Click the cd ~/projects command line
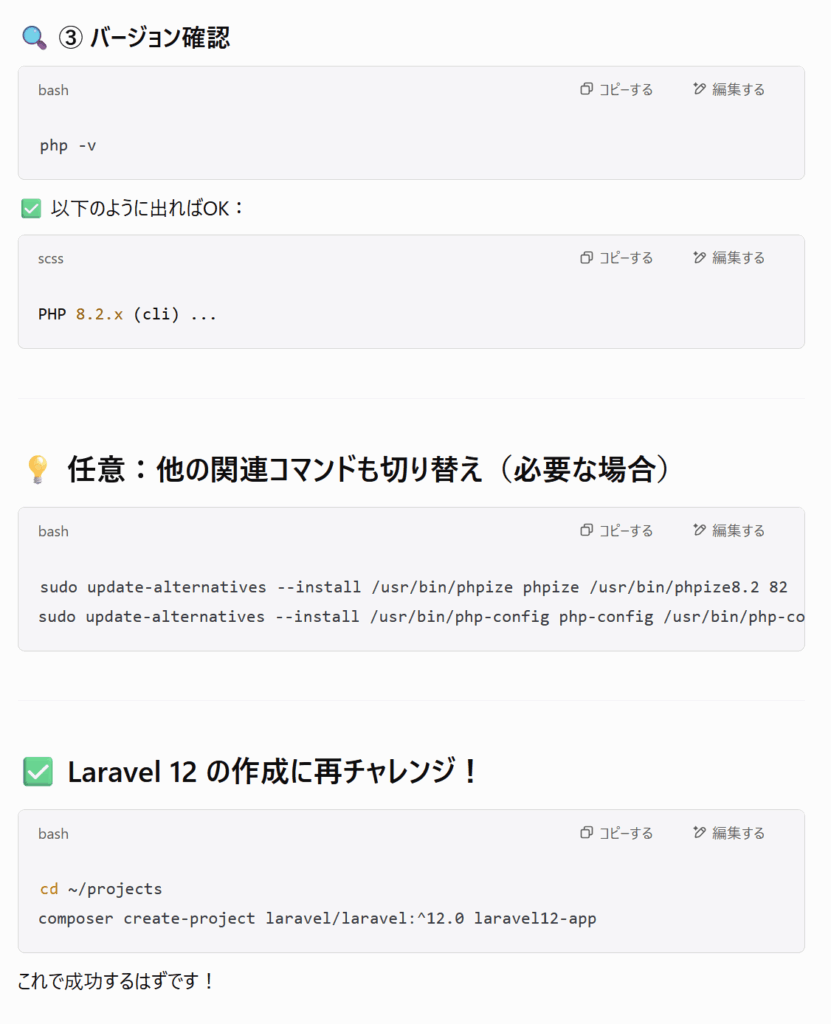The height and width of the screenshot is (1024, 831). (101, 889)
